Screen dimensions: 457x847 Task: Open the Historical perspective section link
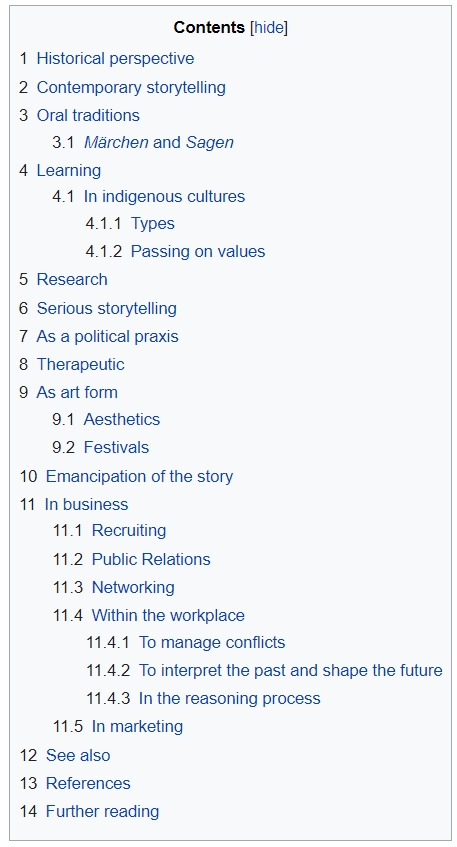point(115,58)
